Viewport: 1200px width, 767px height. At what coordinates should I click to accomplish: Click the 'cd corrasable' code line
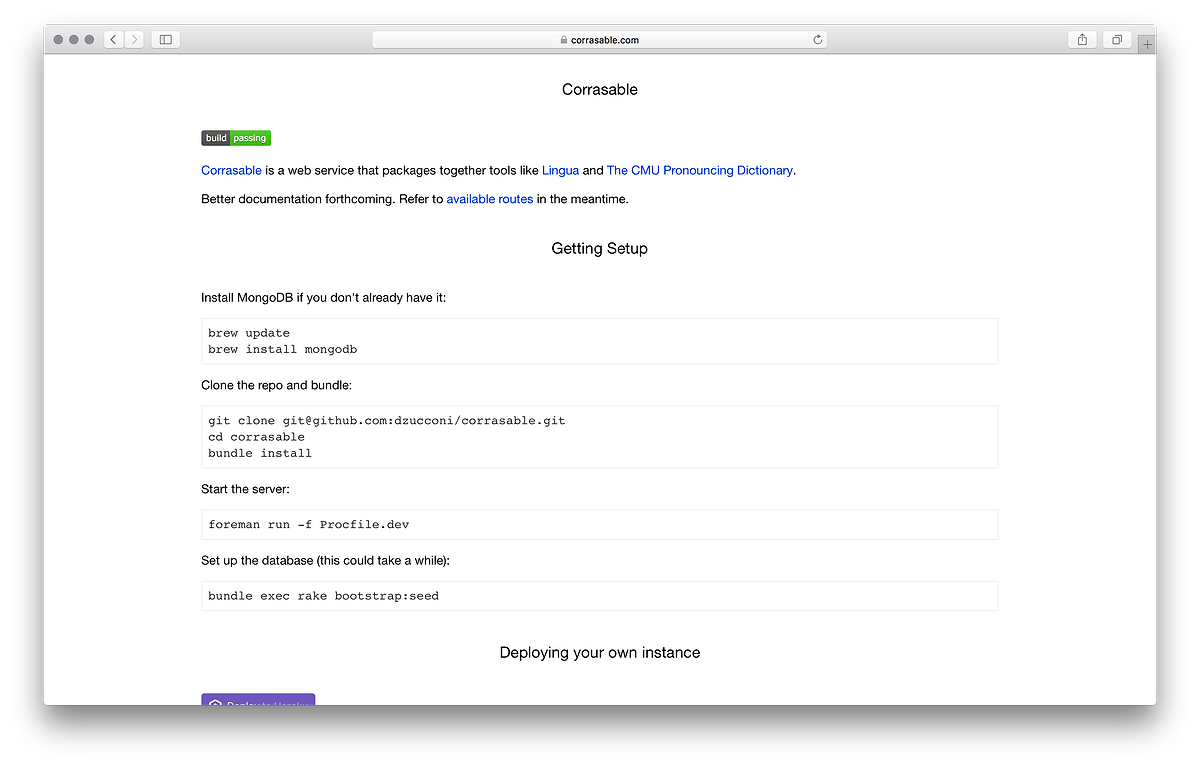257,437
